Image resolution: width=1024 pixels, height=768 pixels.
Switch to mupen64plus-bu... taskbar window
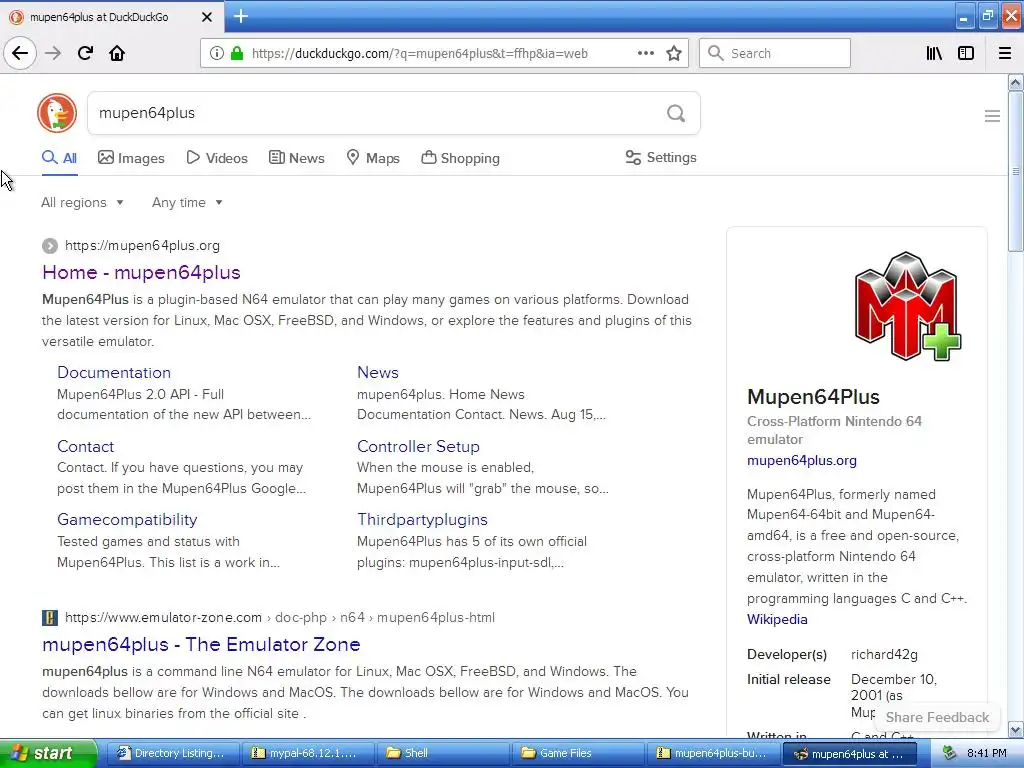712,753
